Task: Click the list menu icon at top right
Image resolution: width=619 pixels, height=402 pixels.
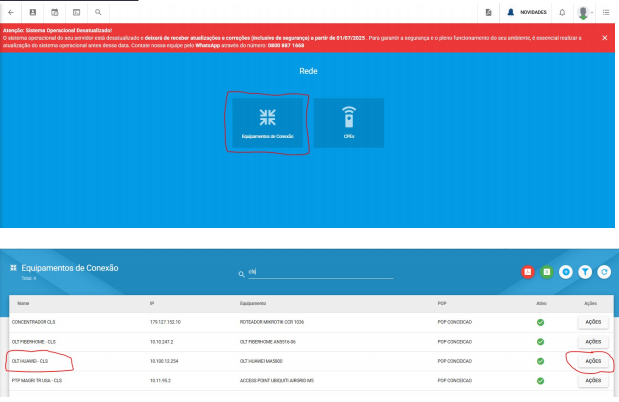Action: (x=606, y=12)
